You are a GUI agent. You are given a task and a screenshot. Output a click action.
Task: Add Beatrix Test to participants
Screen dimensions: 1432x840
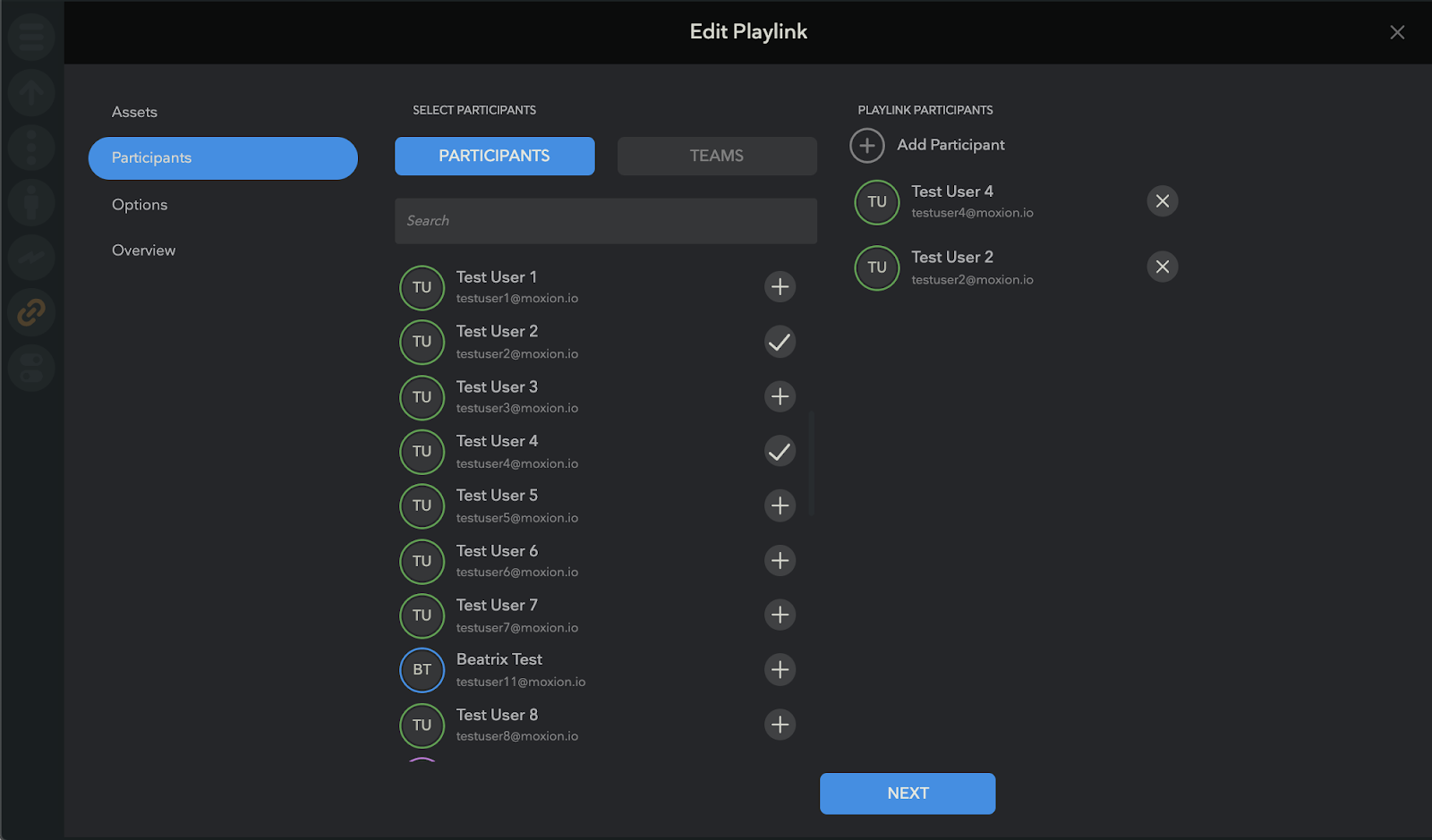[x=780, y=669]
